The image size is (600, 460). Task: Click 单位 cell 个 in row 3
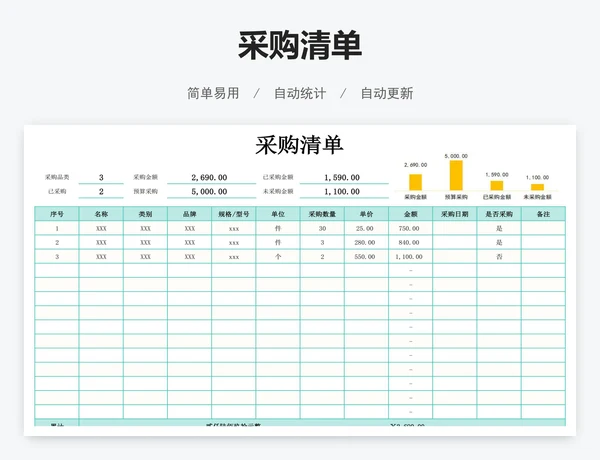click(x=278, y=256)
